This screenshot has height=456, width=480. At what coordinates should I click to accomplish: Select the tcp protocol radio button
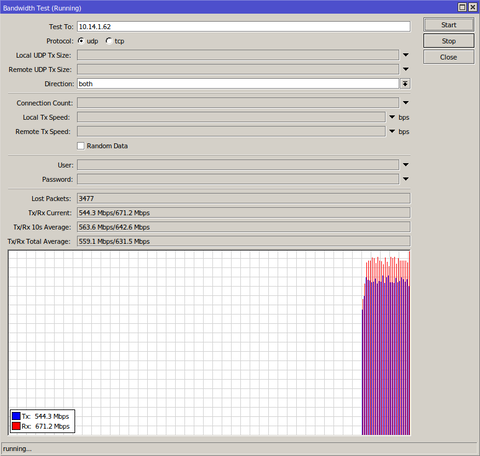[x=109, y=41]
